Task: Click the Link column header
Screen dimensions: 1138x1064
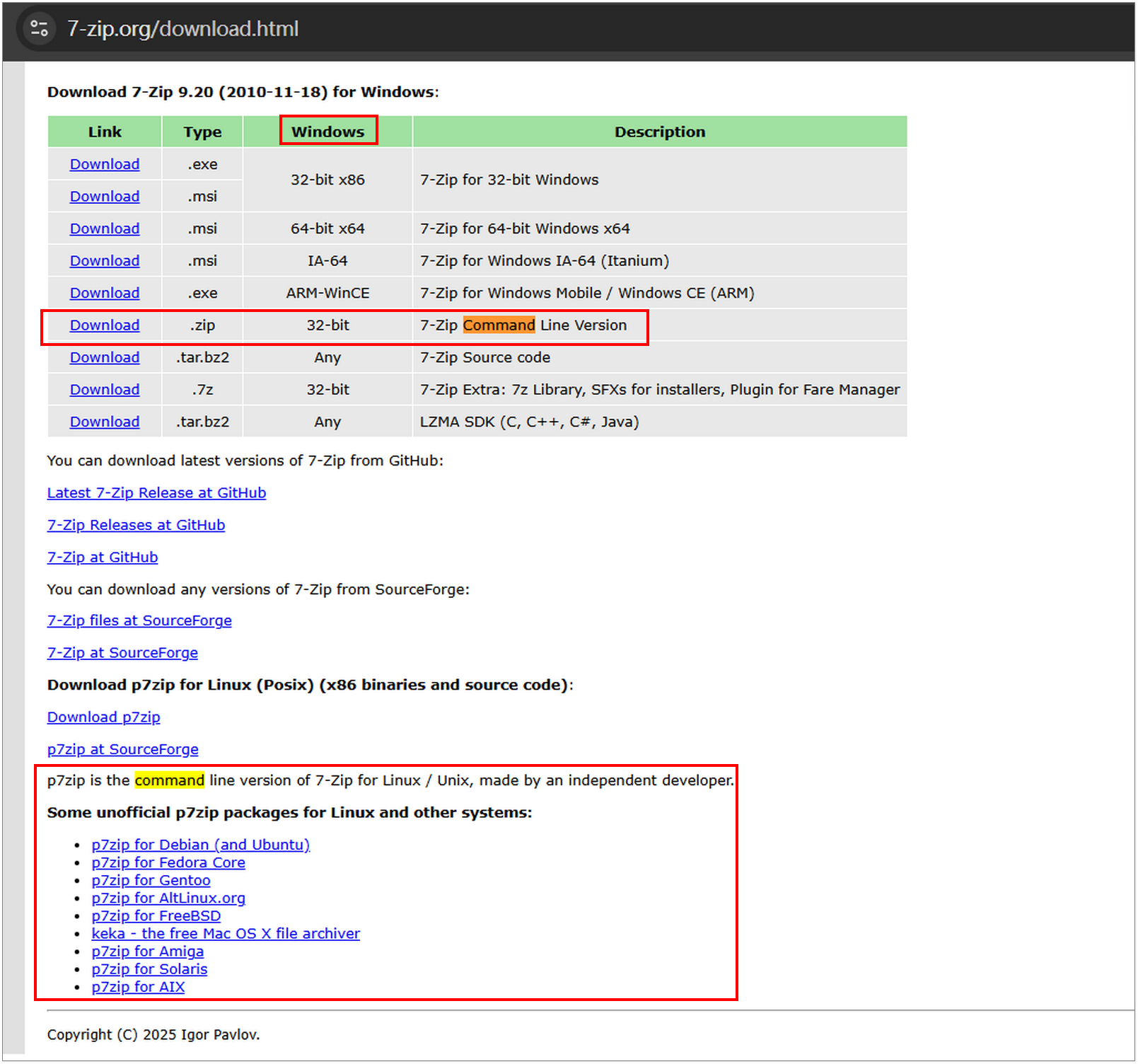Action: pos(105,132)
